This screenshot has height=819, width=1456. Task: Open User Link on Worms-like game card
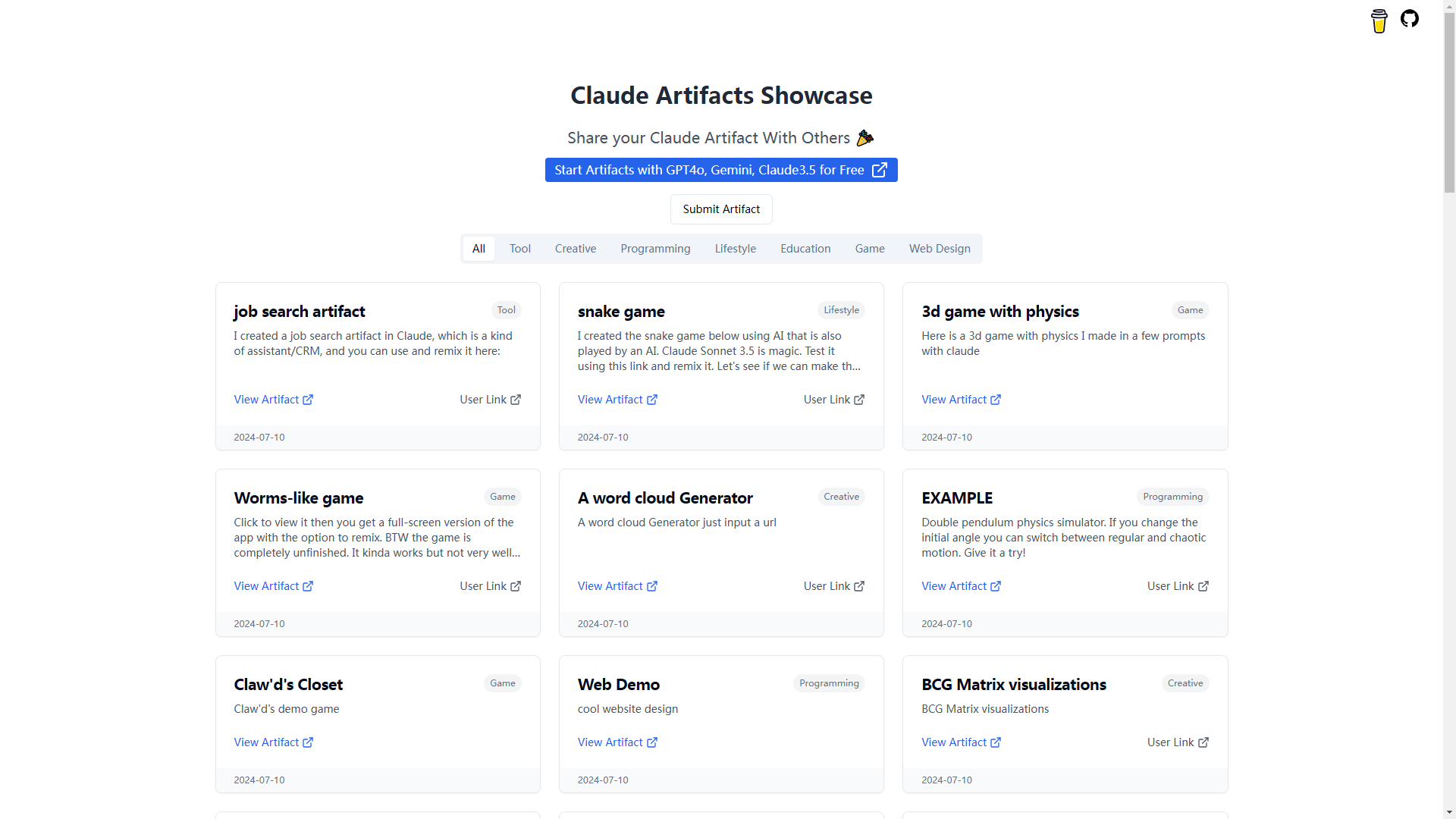pos(491,586)
